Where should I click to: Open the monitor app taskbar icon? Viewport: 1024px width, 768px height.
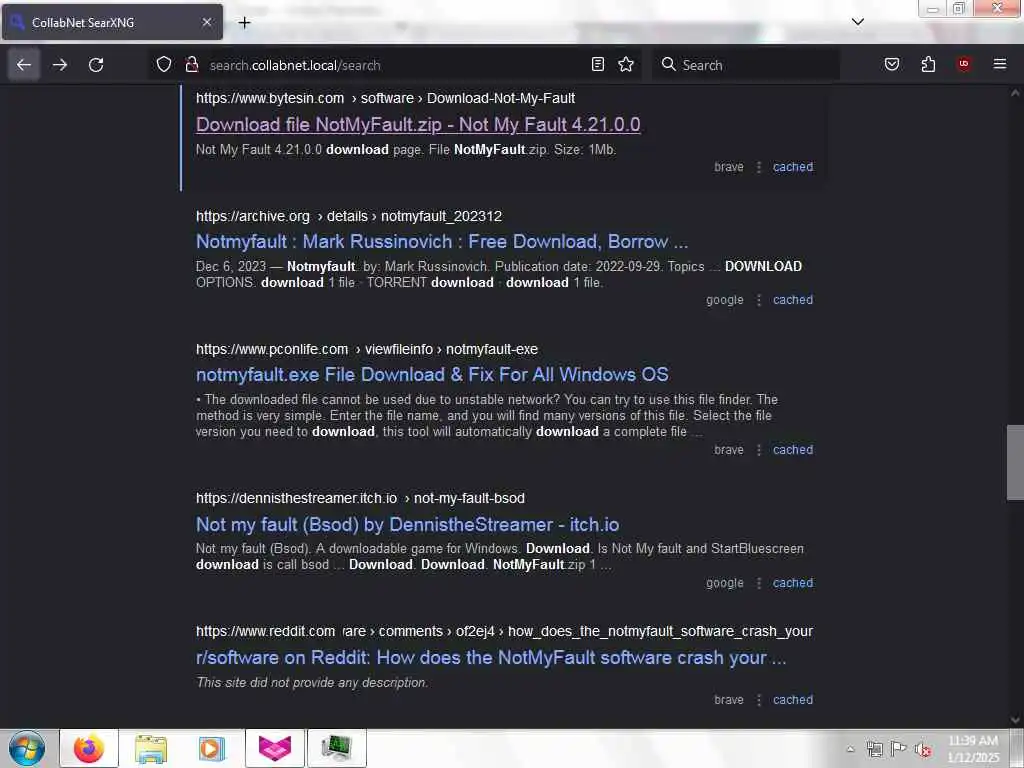[336, 748]
